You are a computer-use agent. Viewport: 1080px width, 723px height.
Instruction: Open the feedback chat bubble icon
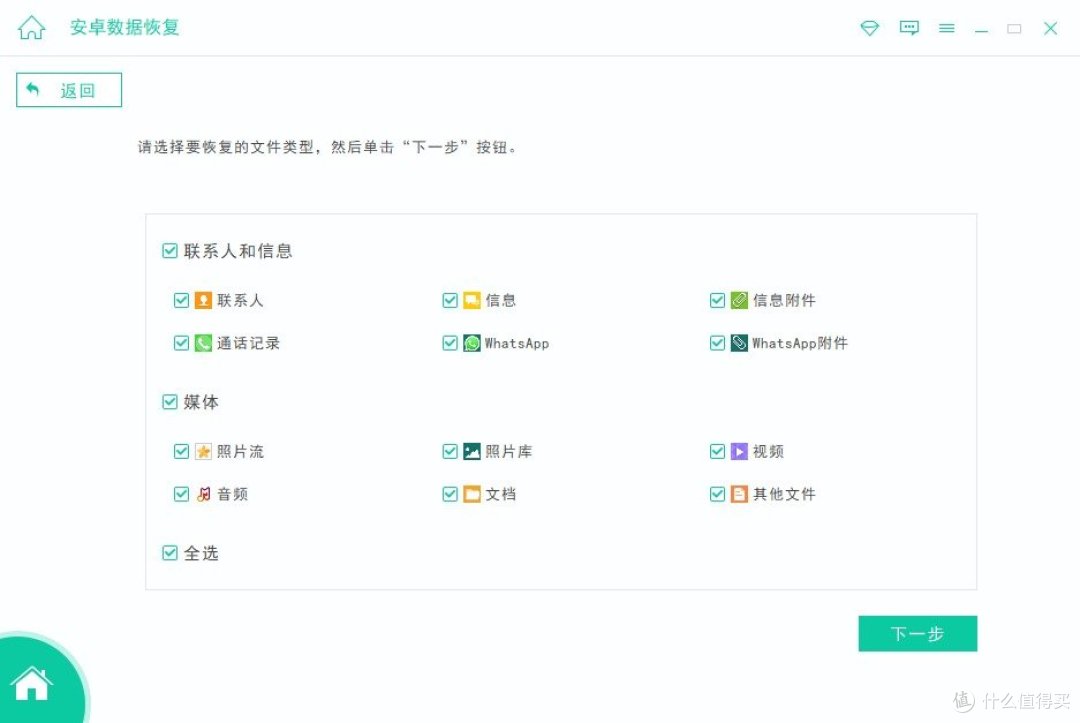tap(909, 28)
